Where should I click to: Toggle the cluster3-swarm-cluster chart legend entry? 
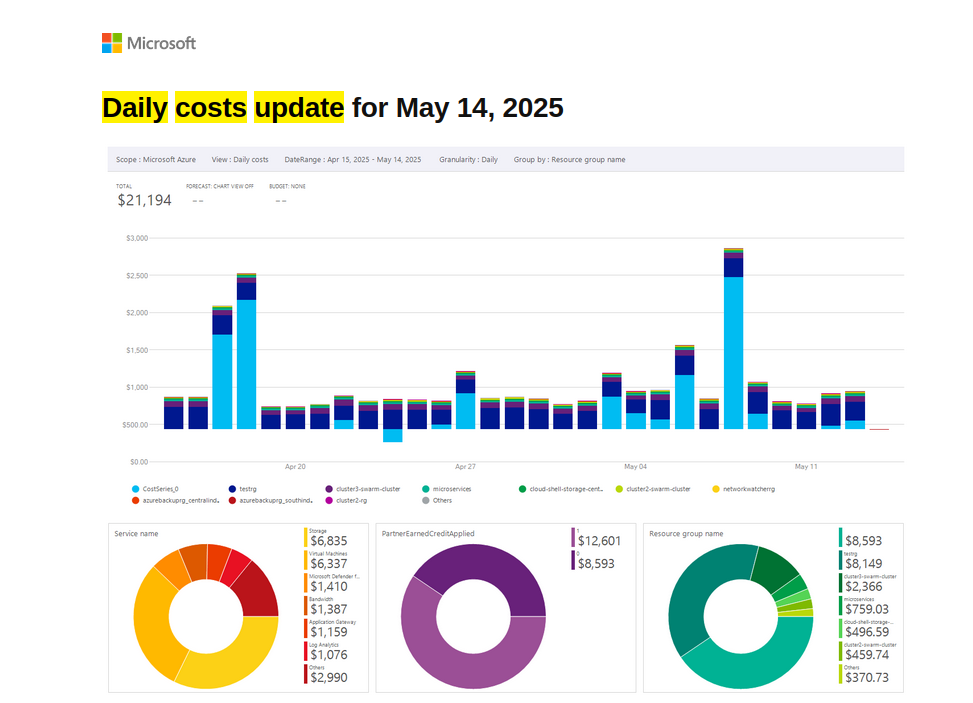tap(363, 489)
